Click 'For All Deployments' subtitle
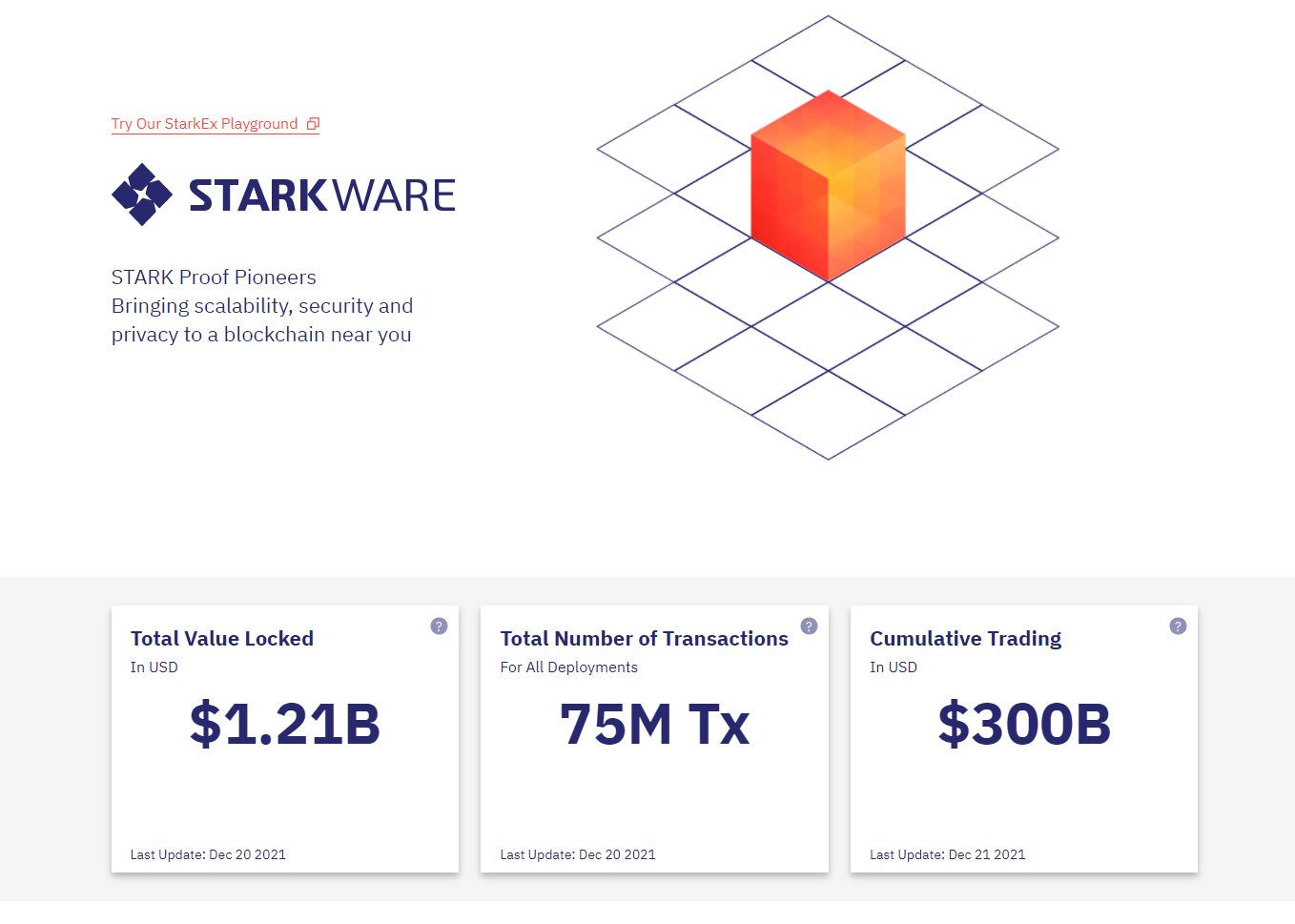 569,667
